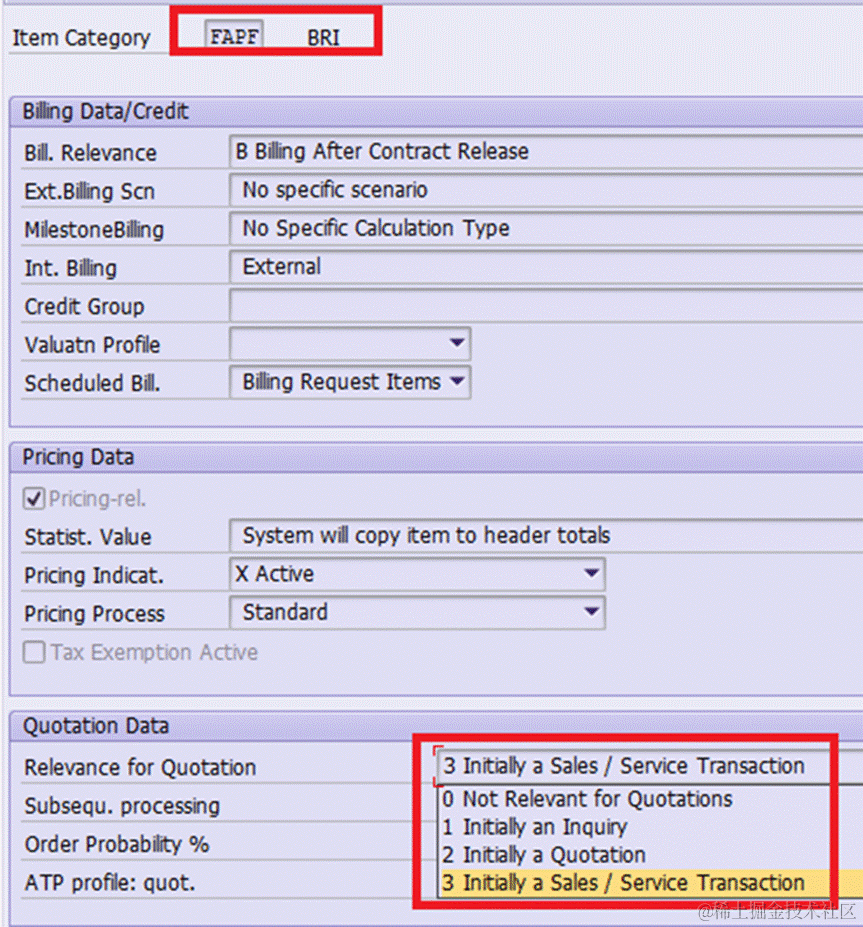Viewport: 863px width, 927px height.
Task: Click the MilestoneBilling label
Action: pyautogui.click(x=94, y=229)
